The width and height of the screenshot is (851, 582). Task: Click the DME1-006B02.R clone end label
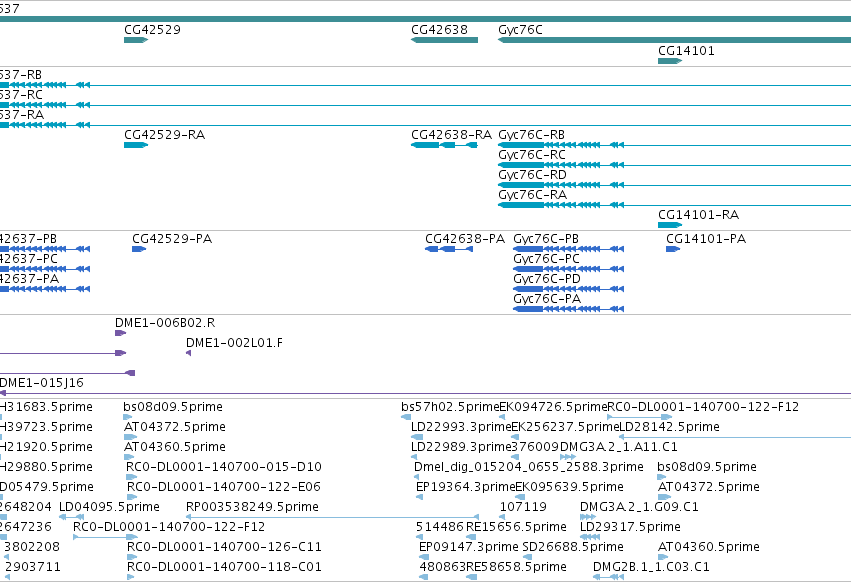pyautogui.click(x=165, y=323)
